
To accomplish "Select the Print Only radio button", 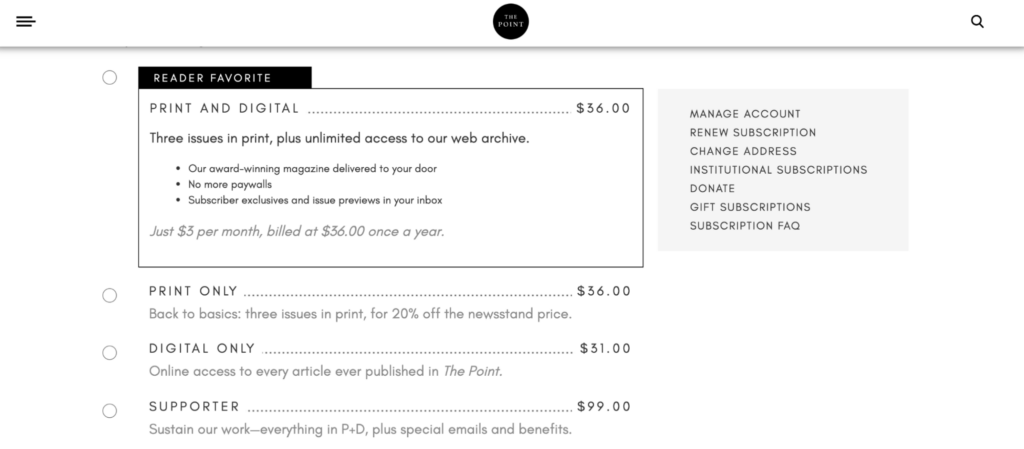I will click(110, 296).
